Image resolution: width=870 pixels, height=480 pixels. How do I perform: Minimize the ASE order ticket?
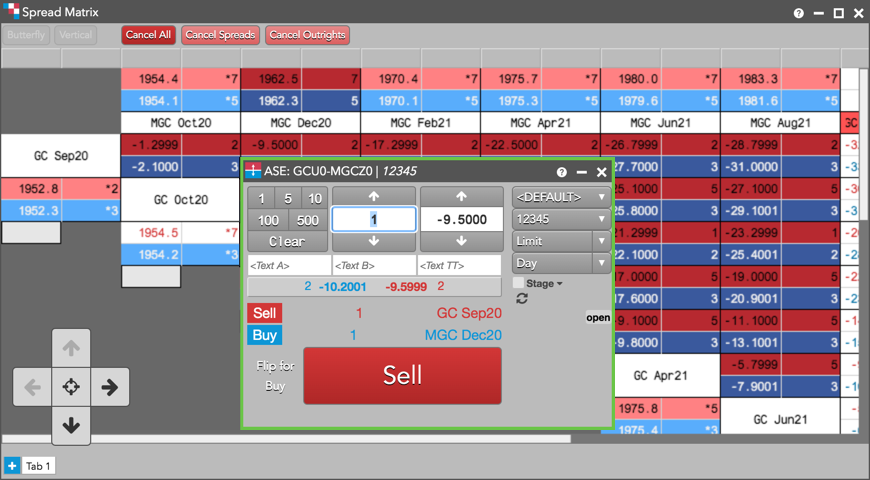(581, 172)
